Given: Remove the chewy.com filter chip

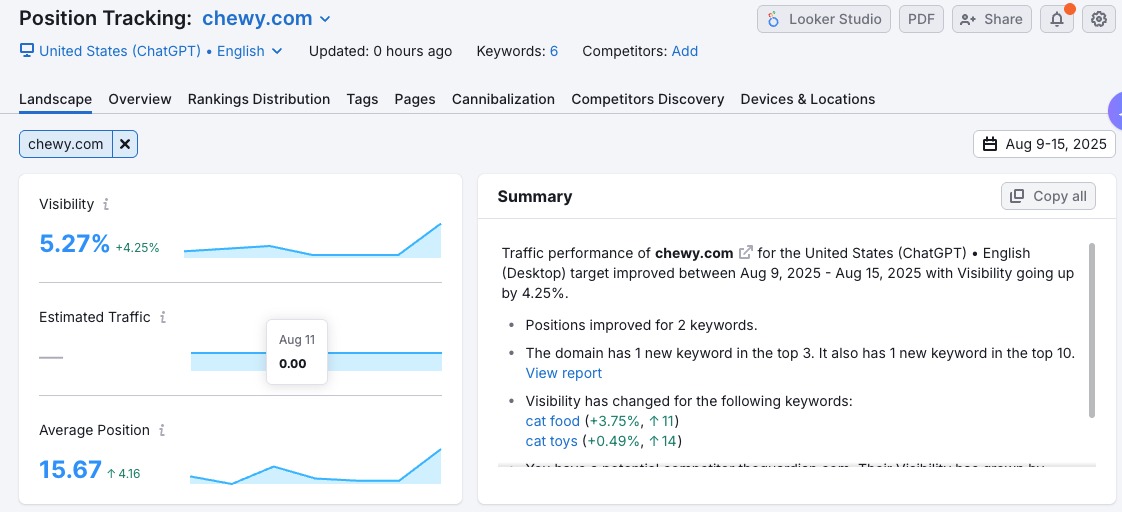Looking at the screenshot, I should (125, 144).
